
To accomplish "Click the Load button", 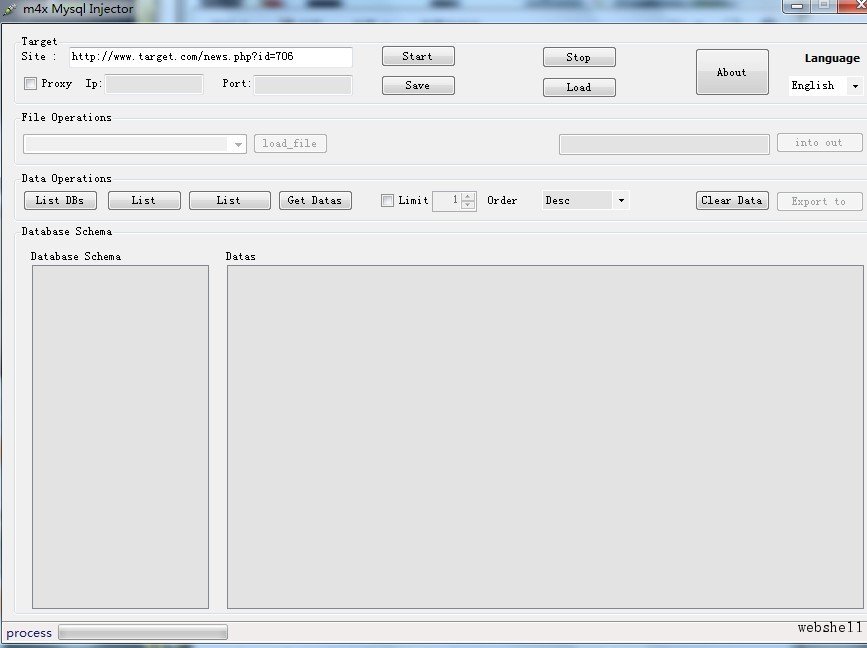I will (x=579, y=87).
